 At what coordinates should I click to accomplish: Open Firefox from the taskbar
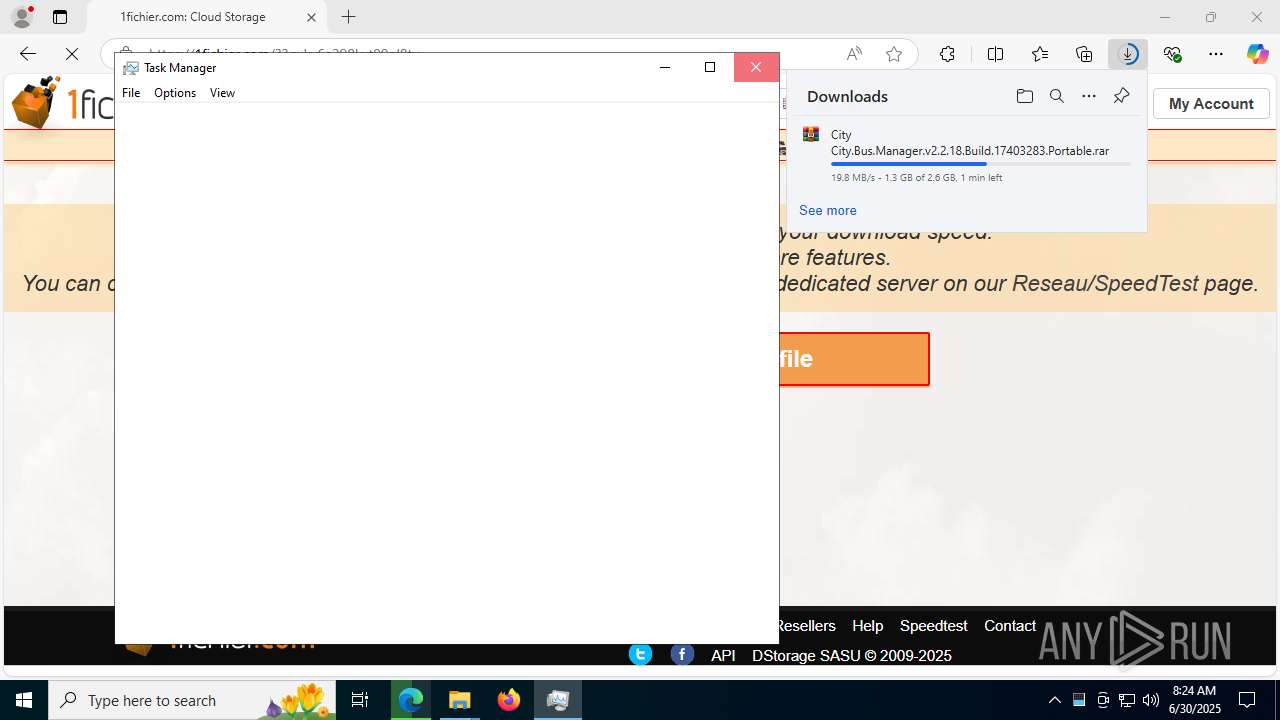509,700
